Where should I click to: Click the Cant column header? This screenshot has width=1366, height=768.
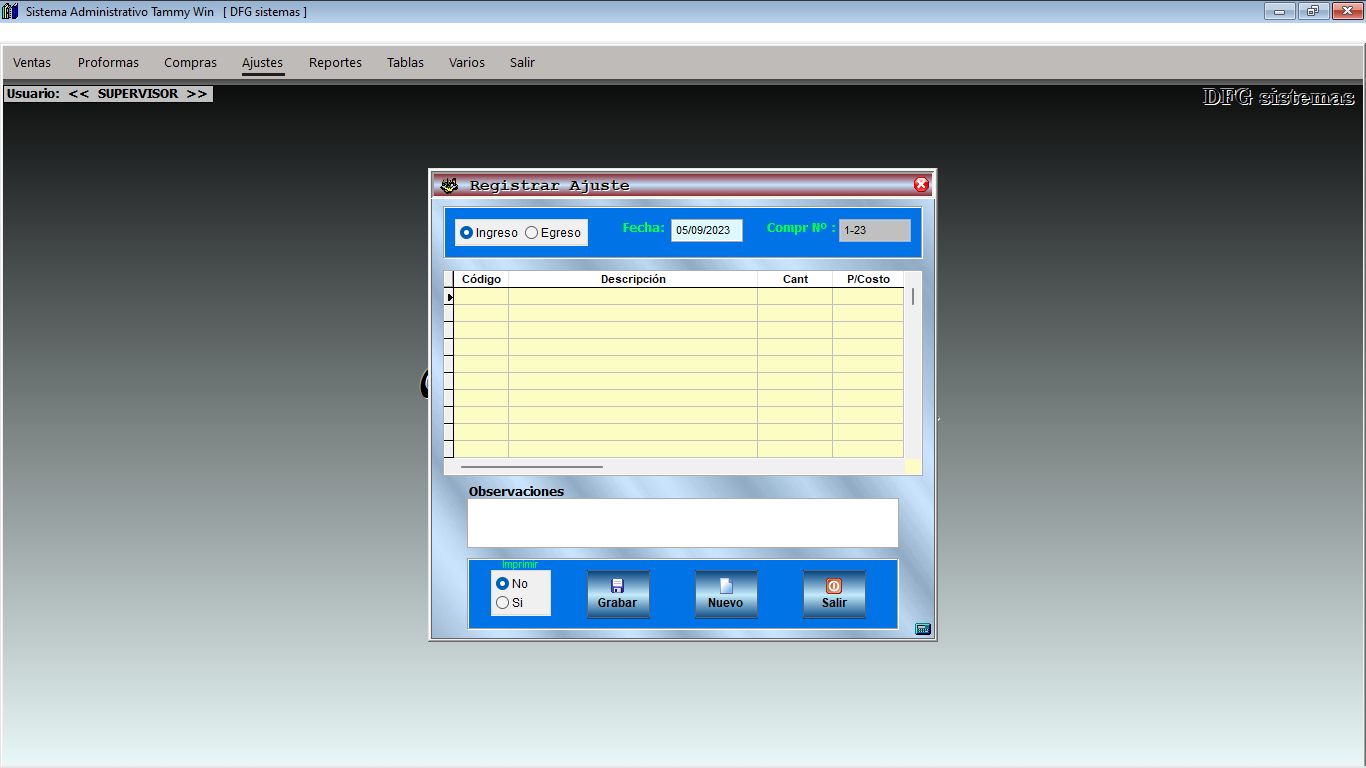point(795,279)
